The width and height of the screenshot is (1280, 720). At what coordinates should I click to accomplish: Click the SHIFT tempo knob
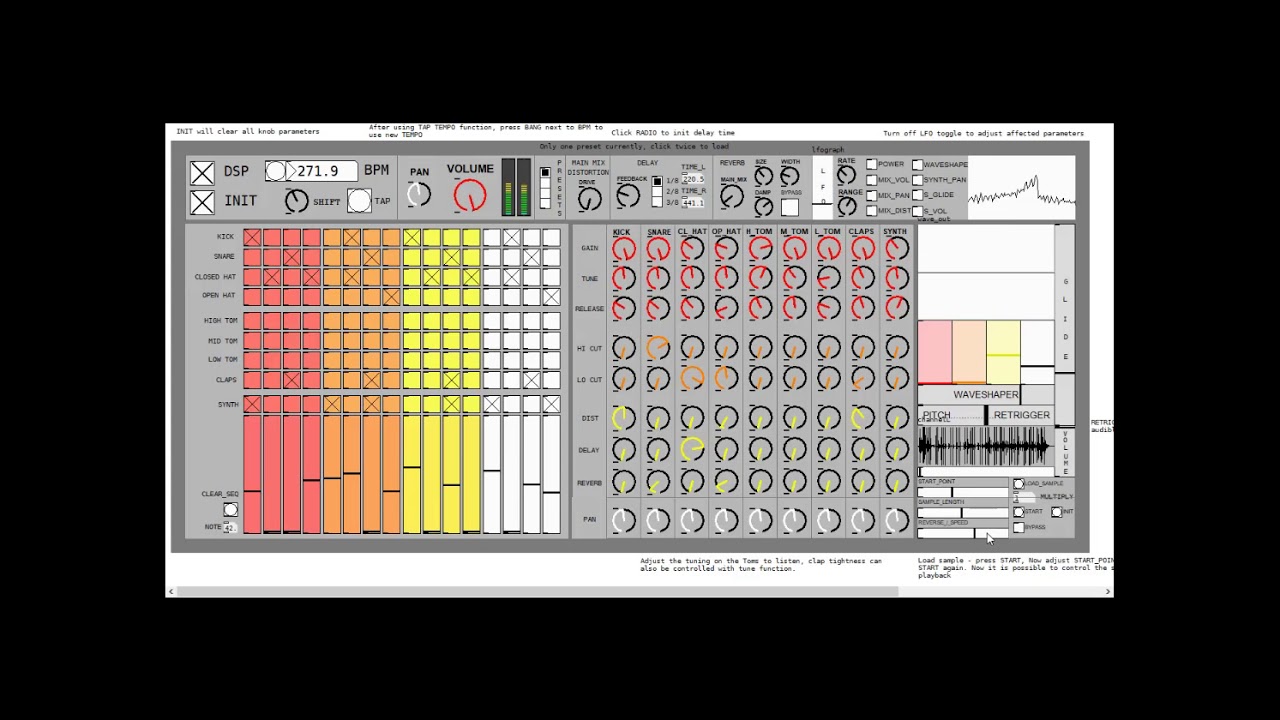point(296,201)
